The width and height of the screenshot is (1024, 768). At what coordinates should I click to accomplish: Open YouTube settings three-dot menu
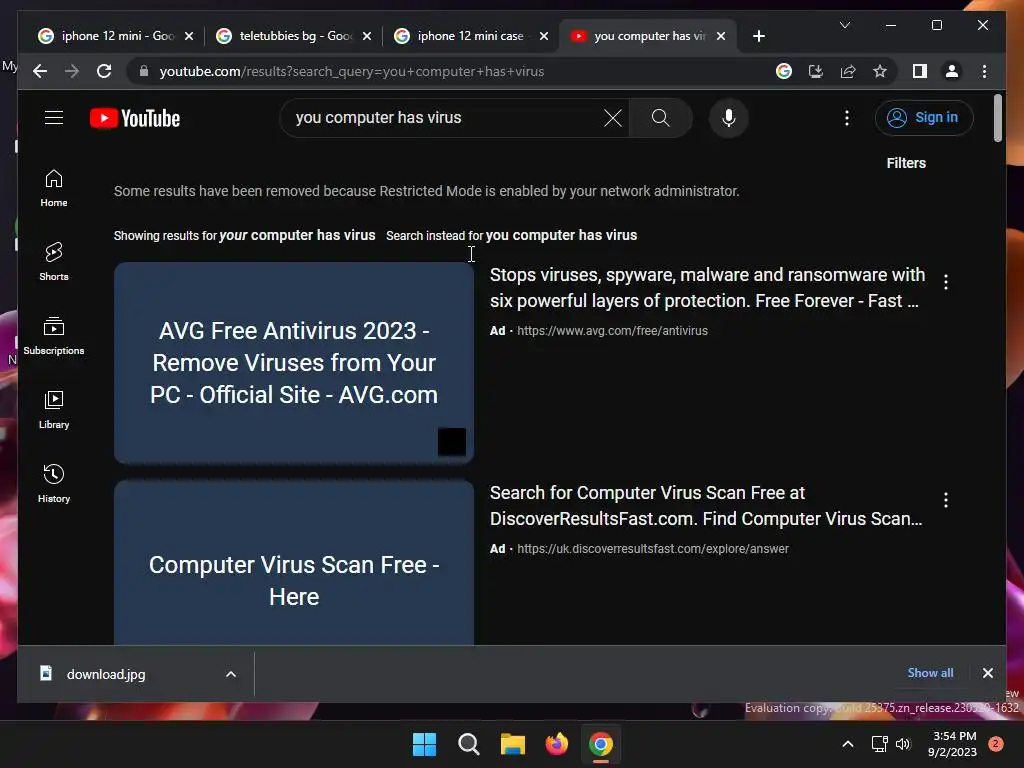(x=847, y=118)
